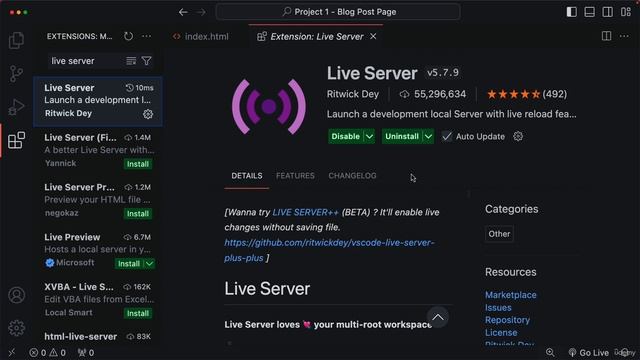Select the Live Preview list item title
Screen dimensions: 640x360
click(x=72, y=237)
